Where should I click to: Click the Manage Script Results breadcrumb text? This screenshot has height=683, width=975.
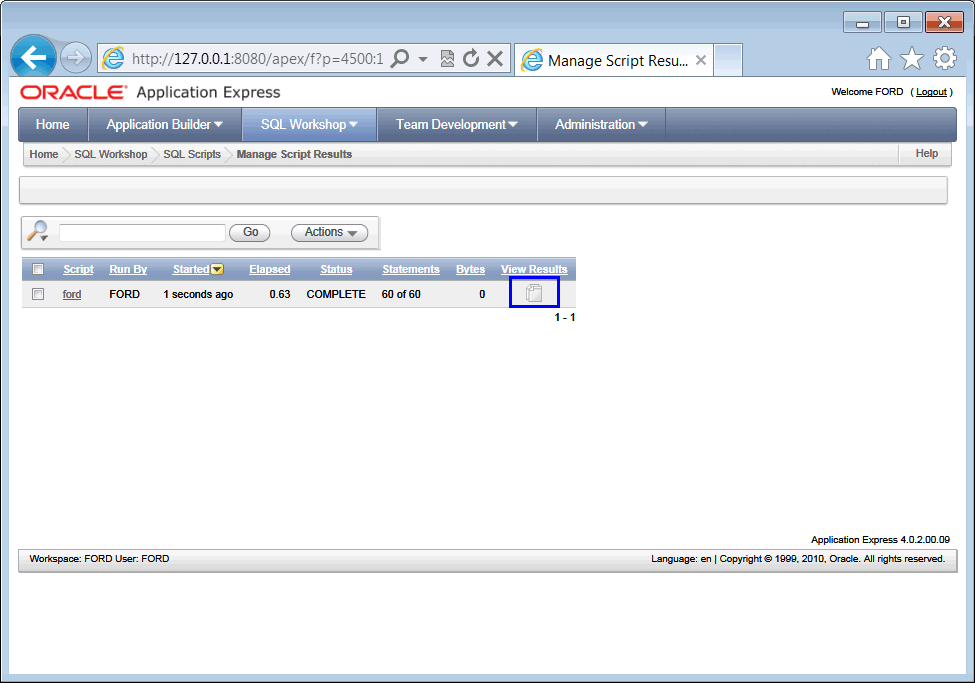[x=294, y=154]
